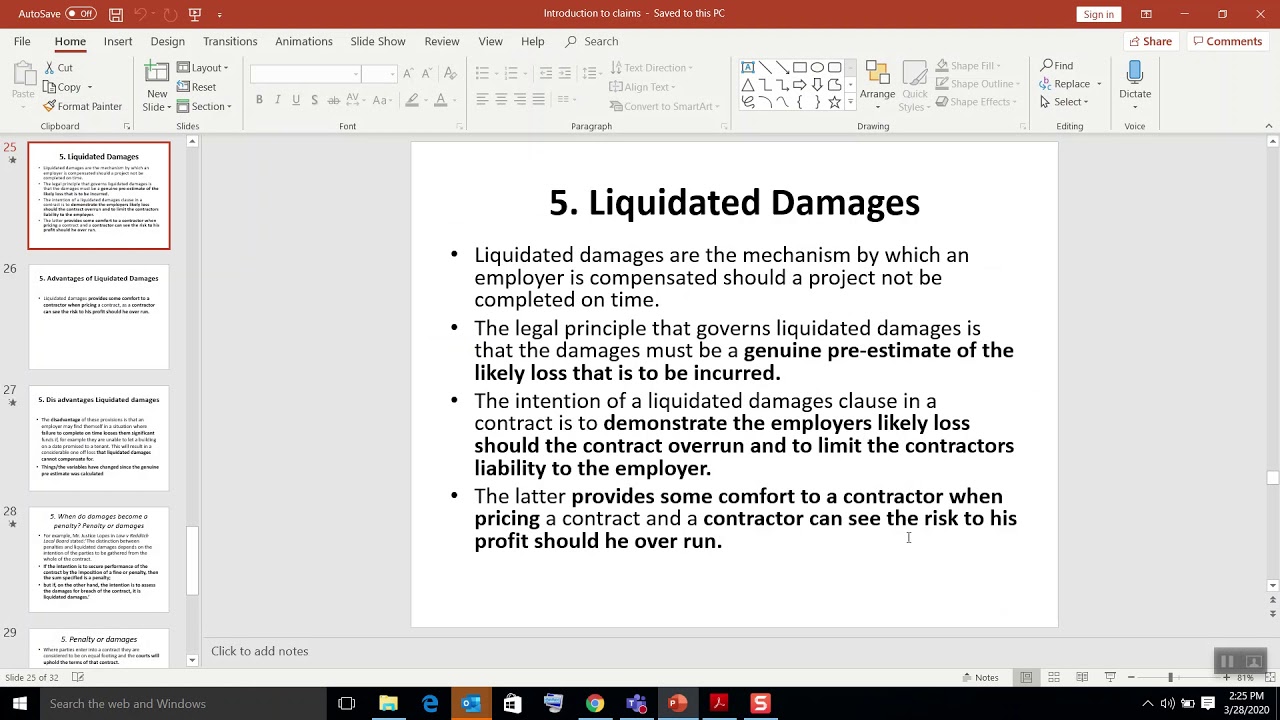Viewport: 1280px width, 720px height.
Task: Click the Format Painter brush
Action: tap(49, 106)
